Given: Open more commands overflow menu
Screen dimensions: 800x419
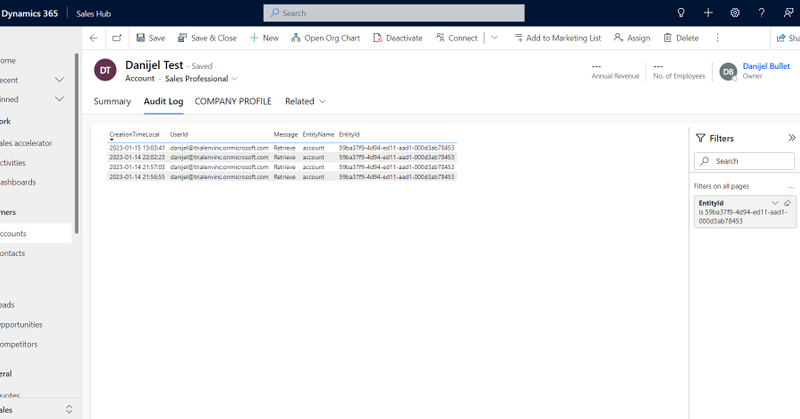Looking at the screenshot, I should (x=717, y=38).
